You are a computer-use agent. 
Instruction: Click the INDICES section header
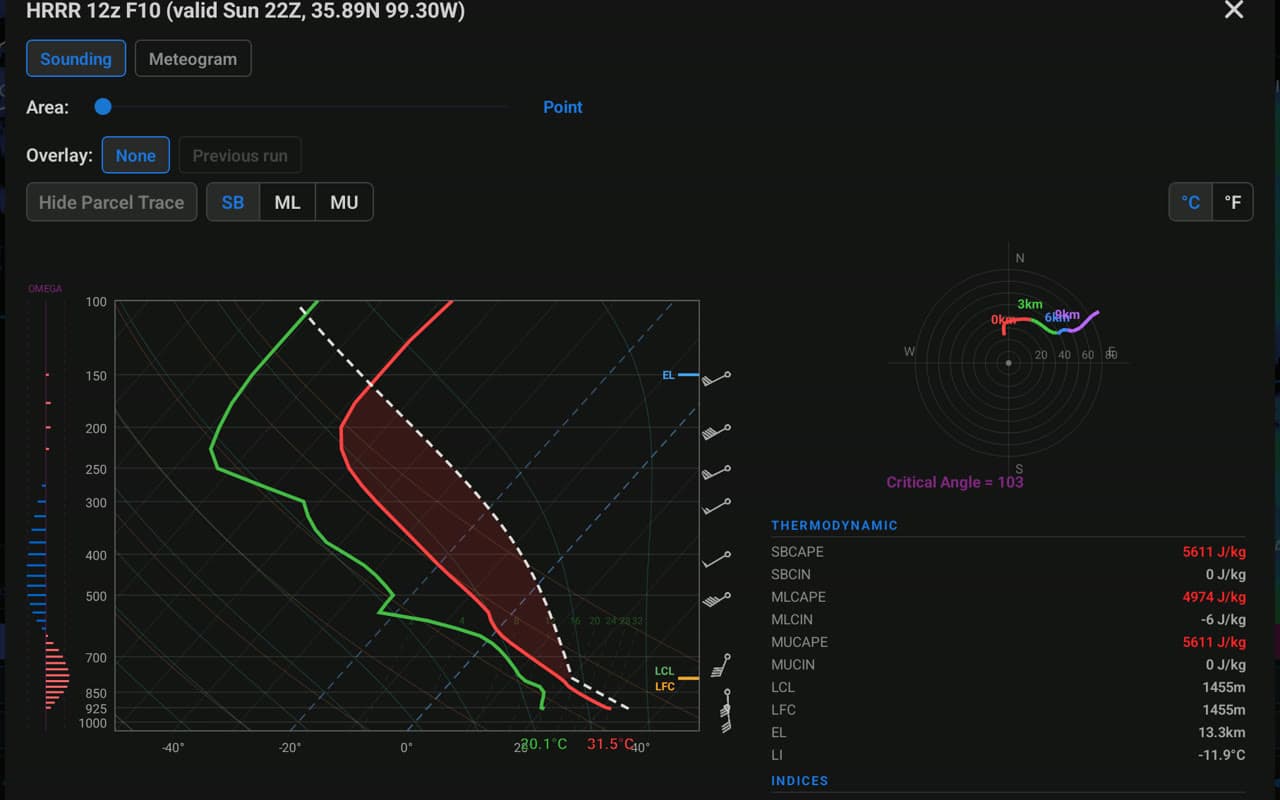click(x=799, y=781)
